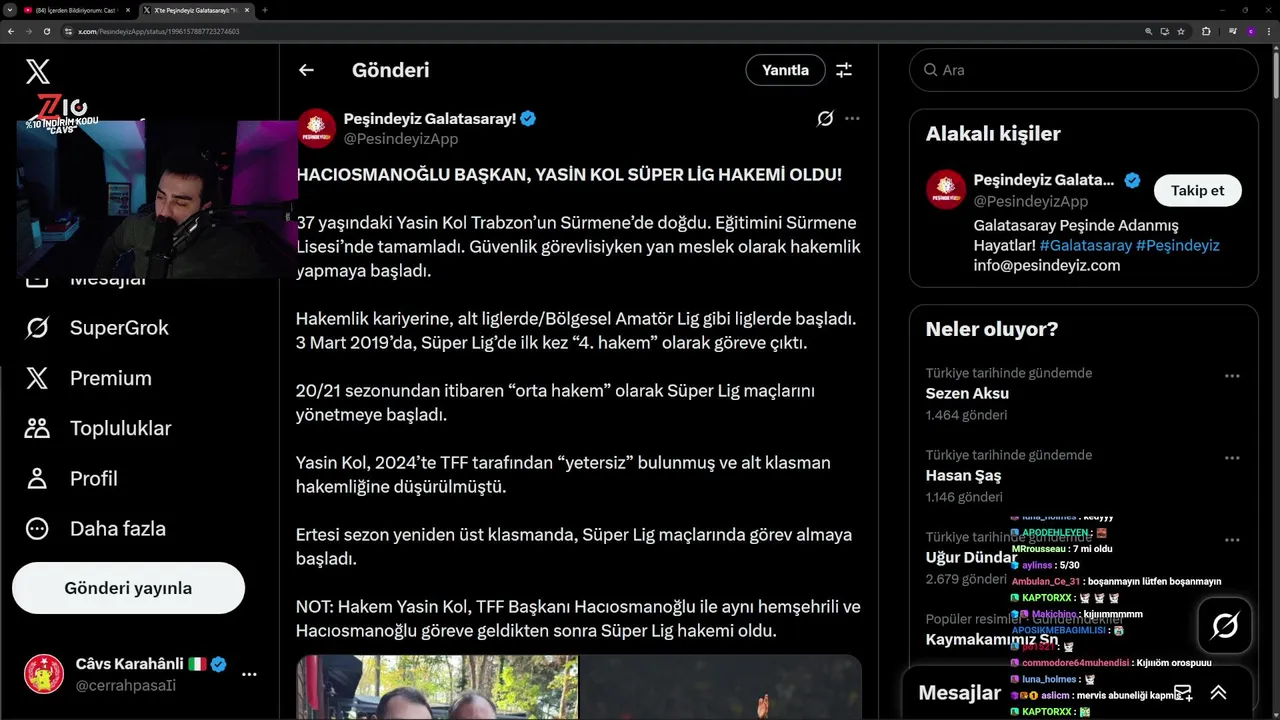Click browser forward arrow

pyautogui.click(x=29, y=31)
